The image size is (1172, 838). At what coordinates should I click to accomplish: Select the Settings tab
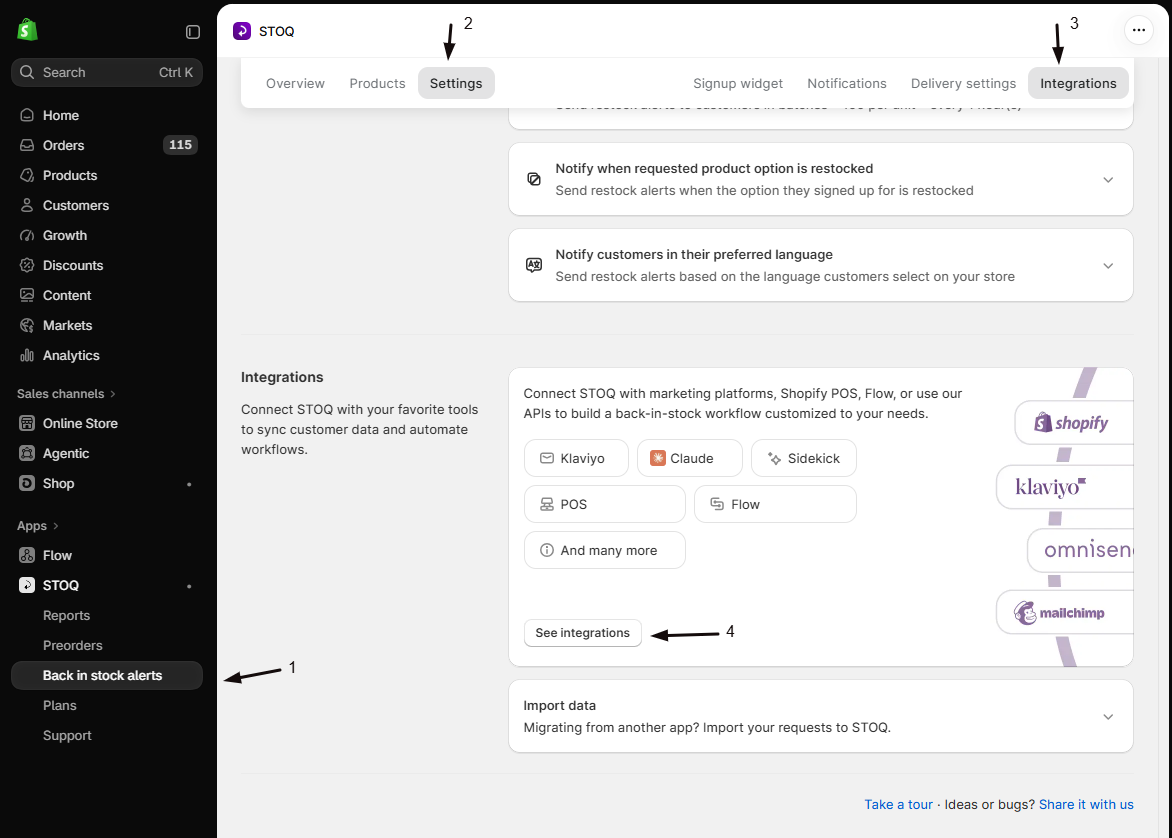[456, 83]
